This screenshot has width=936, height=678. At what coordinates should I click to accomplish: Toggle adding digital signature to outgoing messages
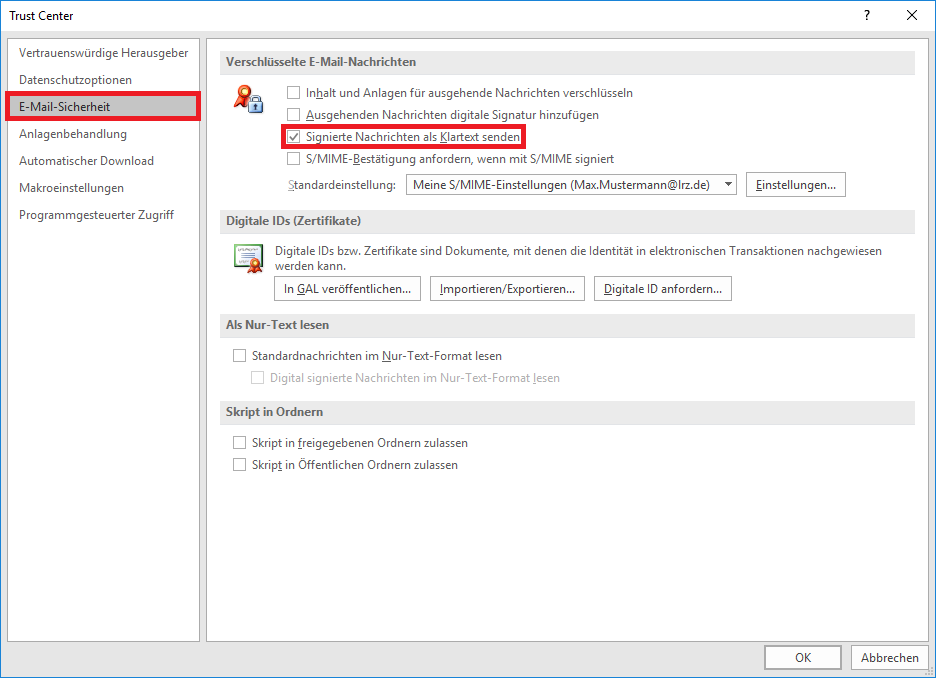click(294, 115)
